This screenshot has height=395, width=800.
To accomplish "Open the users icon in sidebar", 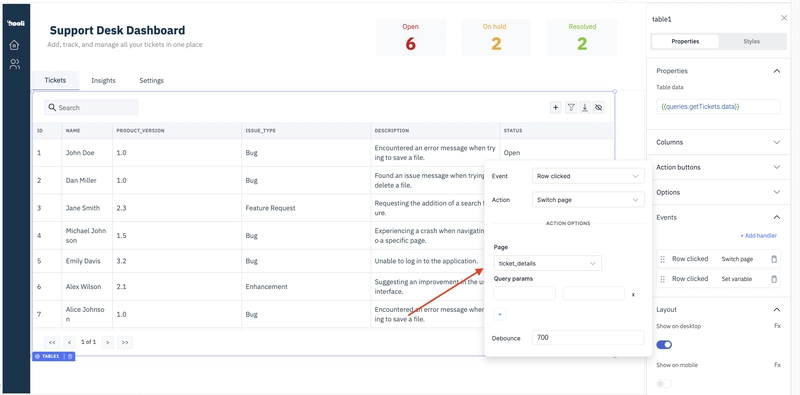I will (14, 64).
